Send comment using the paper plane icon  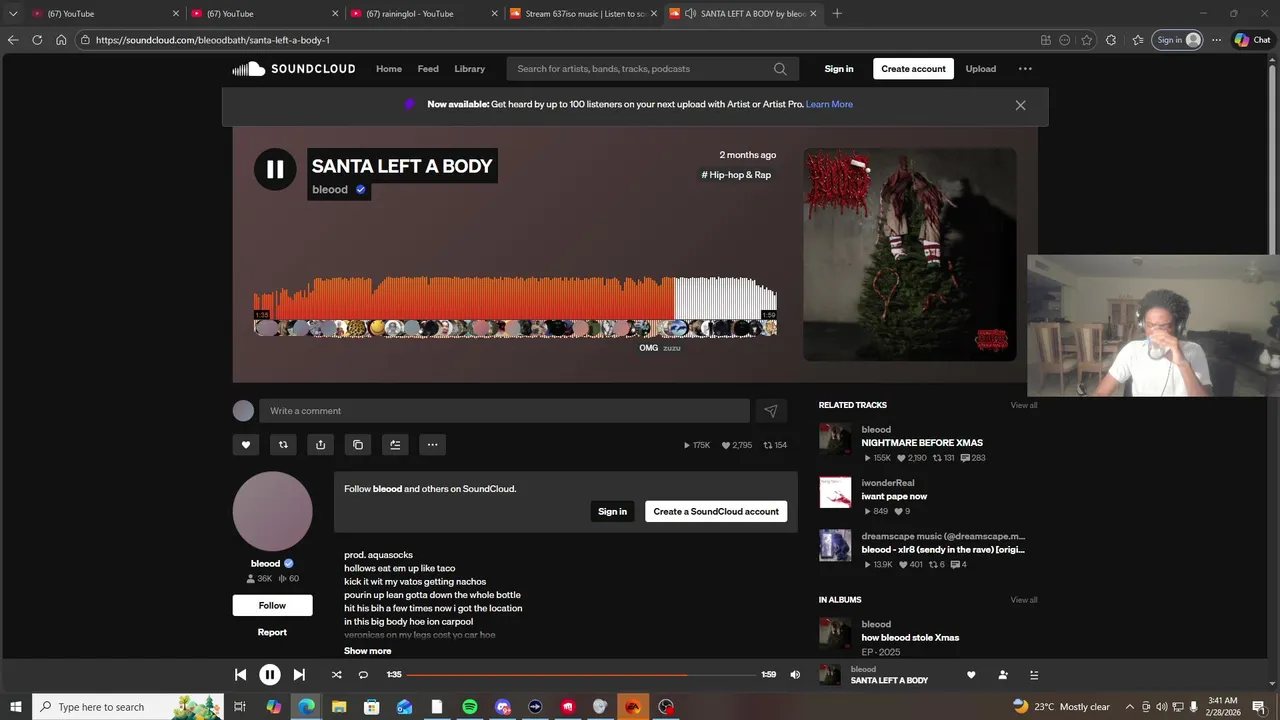(771, 411)
